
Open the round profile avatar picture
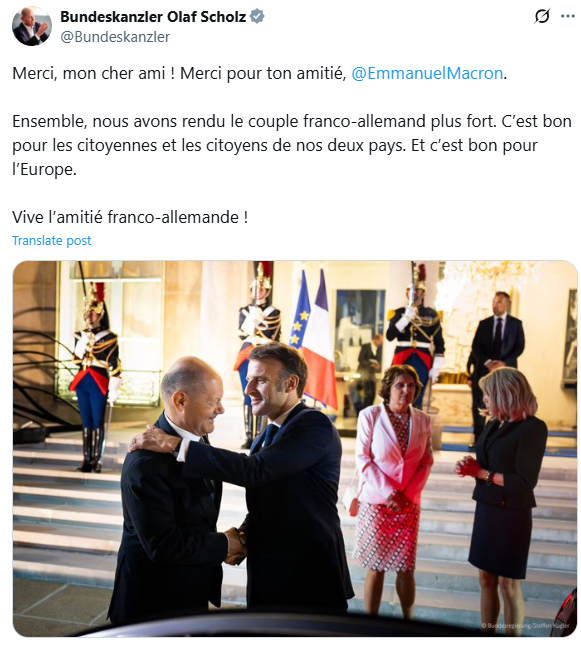pos(32,26)
